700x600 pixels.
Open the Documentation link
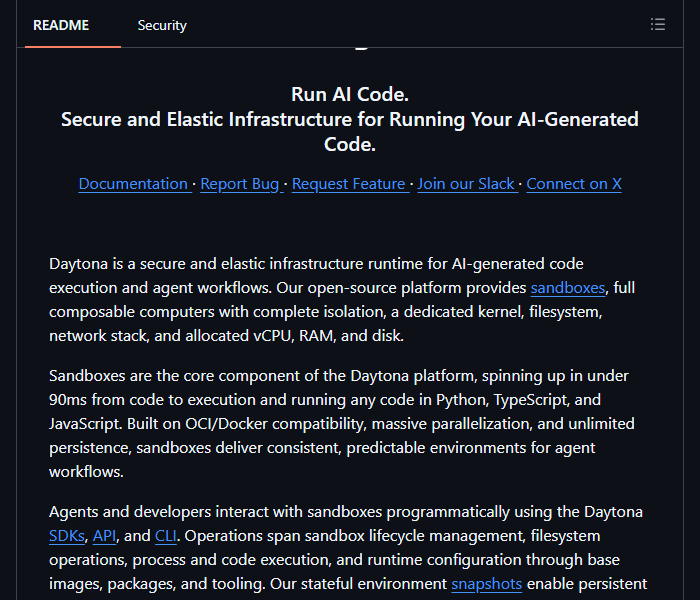(133, 183)
